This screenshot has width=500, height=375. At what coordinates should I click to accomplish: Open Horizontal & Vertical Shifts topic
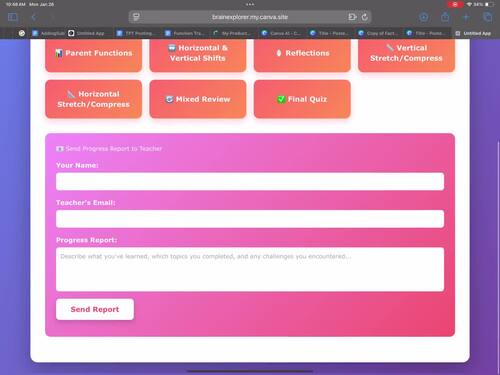pyautogui.click(x=198, y=54)
